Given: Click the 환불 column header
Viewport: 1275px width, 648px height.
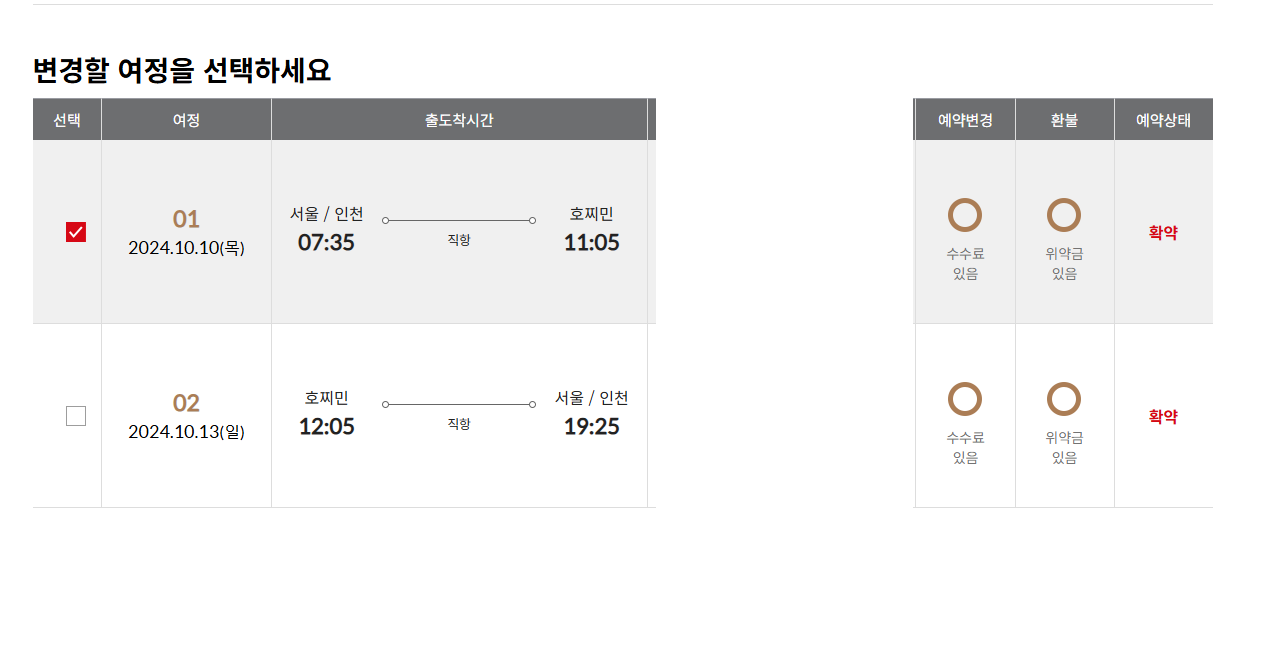Looking at the screenshot, I should click(x=1064, y=120).
